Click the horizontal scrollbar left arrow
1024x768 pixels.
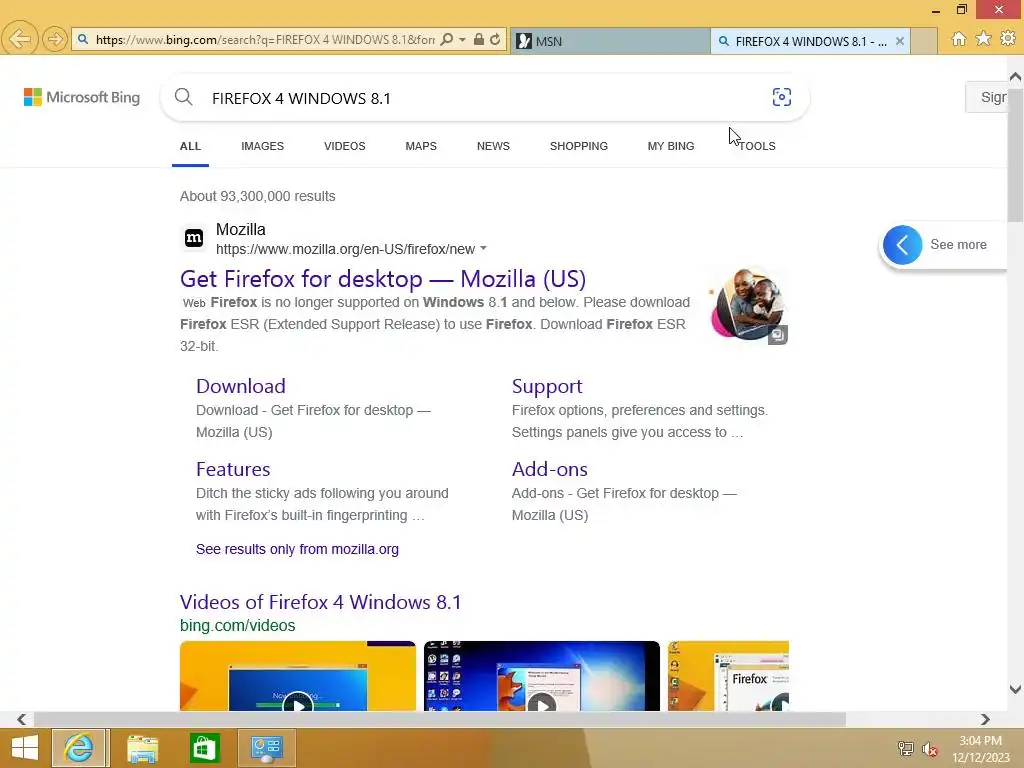click(x=22, y=719)
